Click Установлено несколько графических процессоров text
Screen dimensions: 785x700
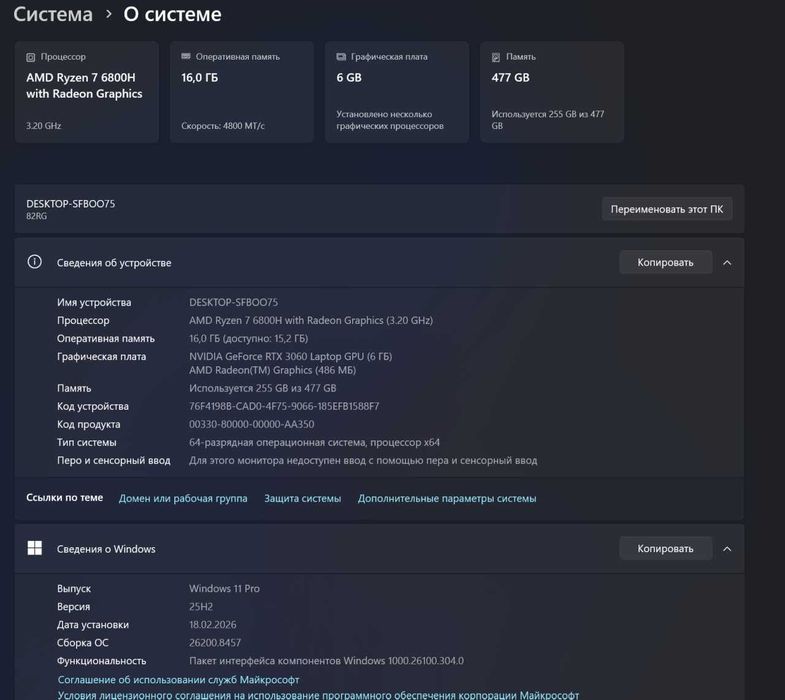coord(390,120)
